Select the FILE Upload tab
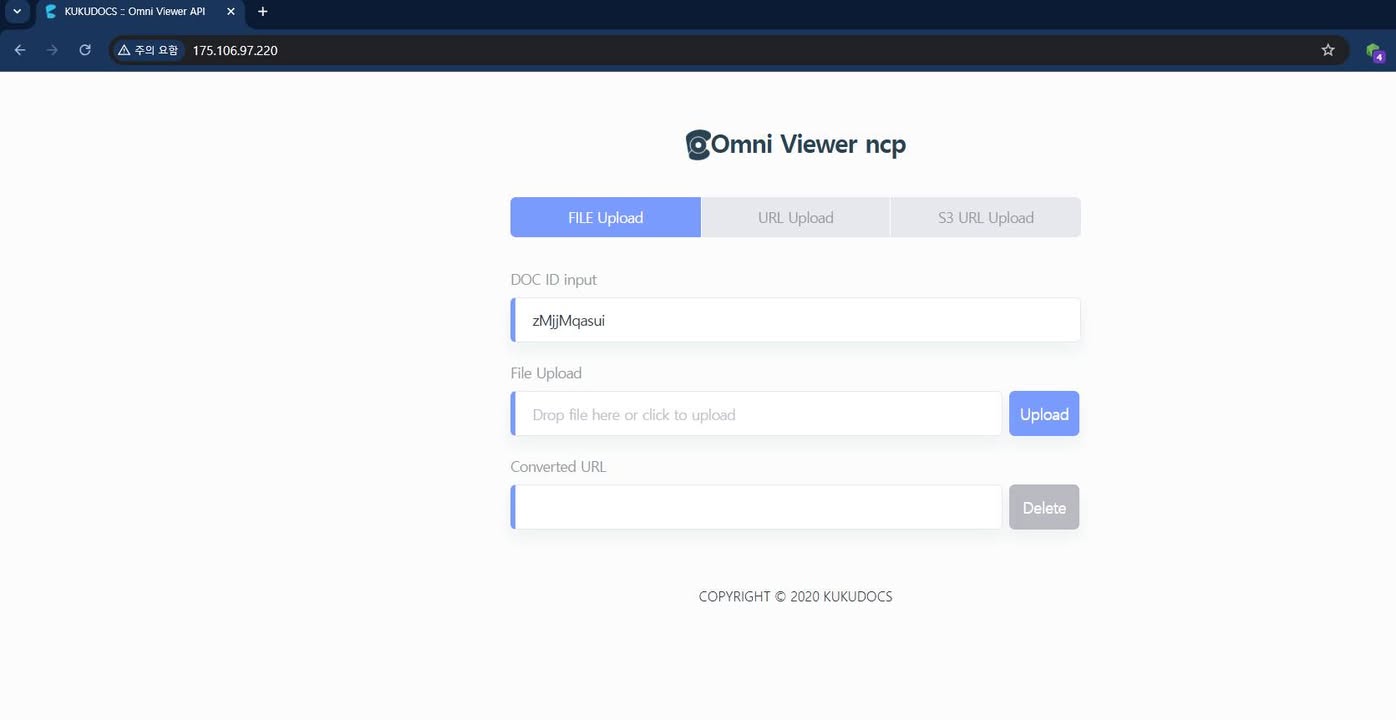The height and width of the screenshot is (720, 1396). click(x=605, y=217)
